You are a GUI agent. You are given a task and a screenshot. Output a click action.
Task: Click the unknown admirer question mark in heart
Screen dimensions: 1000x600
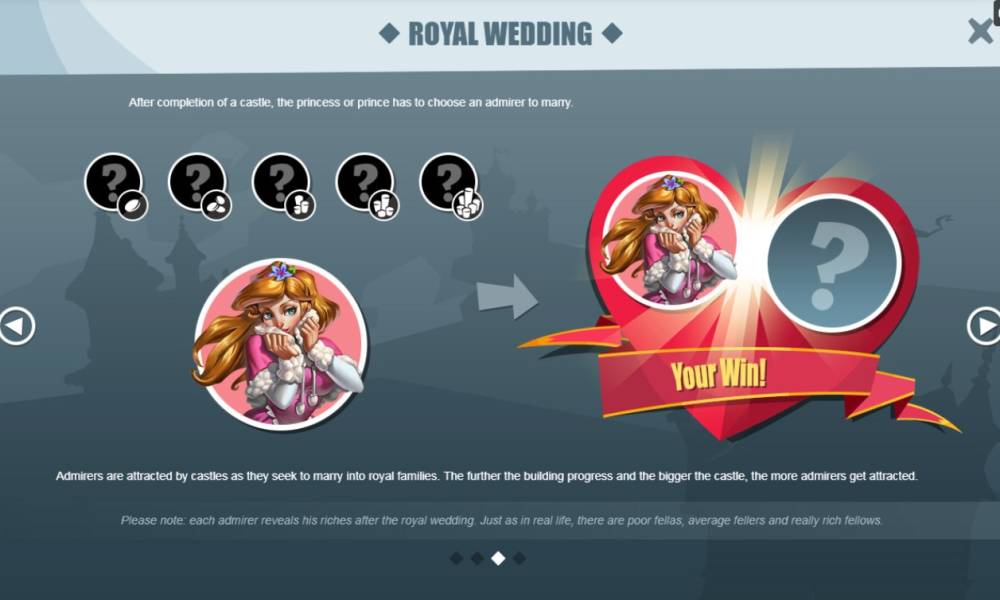point(834,263)
